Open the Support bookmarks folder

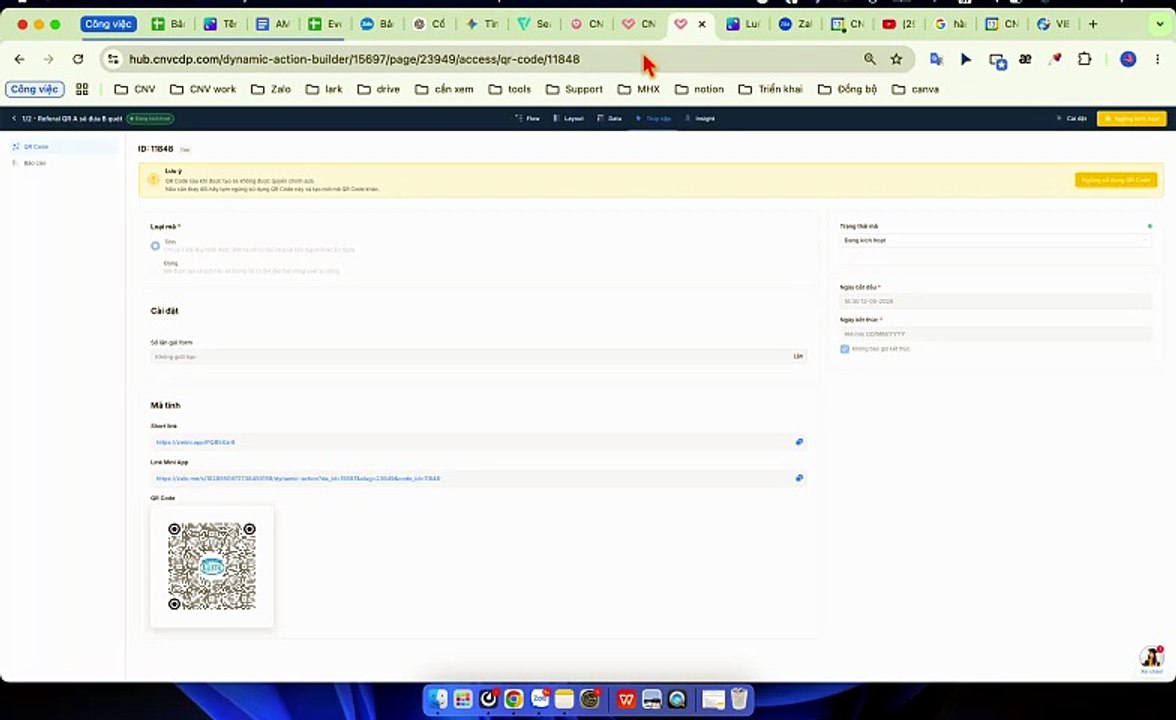574,89
